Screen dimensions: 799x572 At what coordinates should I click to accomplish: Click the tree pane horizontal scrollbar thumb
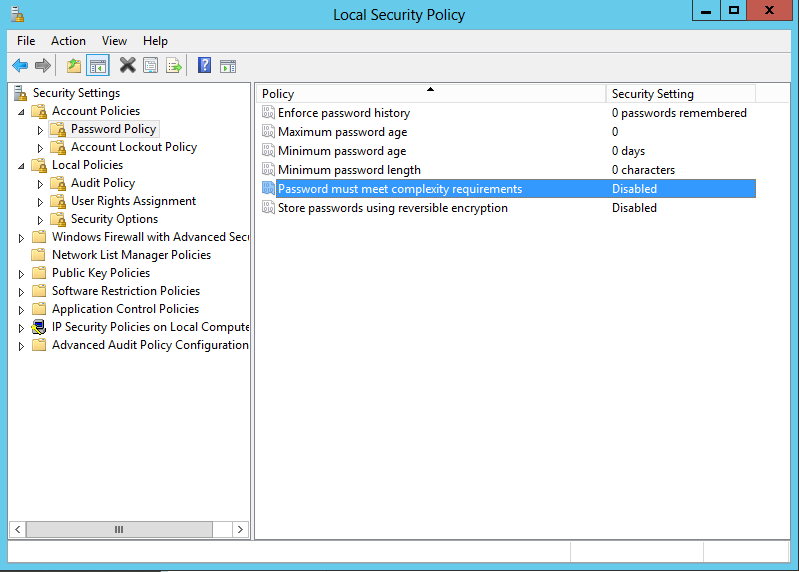(118, 529)
